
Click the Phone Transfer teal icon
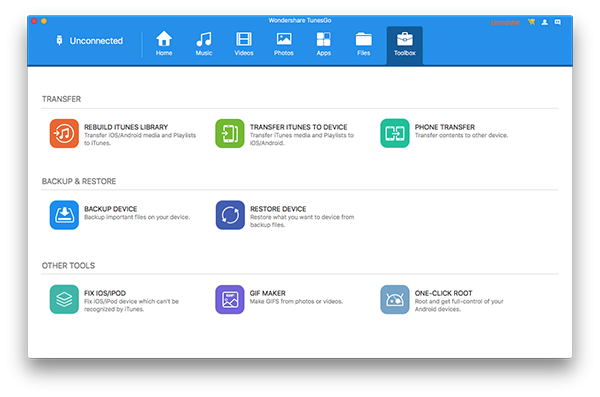click(395, 133)
